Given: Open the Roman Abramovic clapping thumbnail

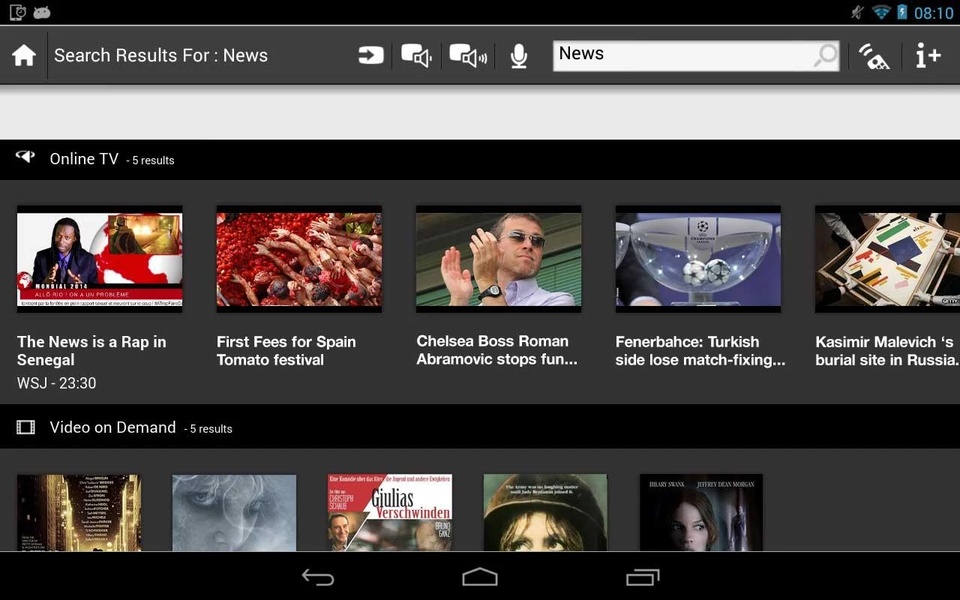Looking at the screenshot, I should tap(499, 259).
